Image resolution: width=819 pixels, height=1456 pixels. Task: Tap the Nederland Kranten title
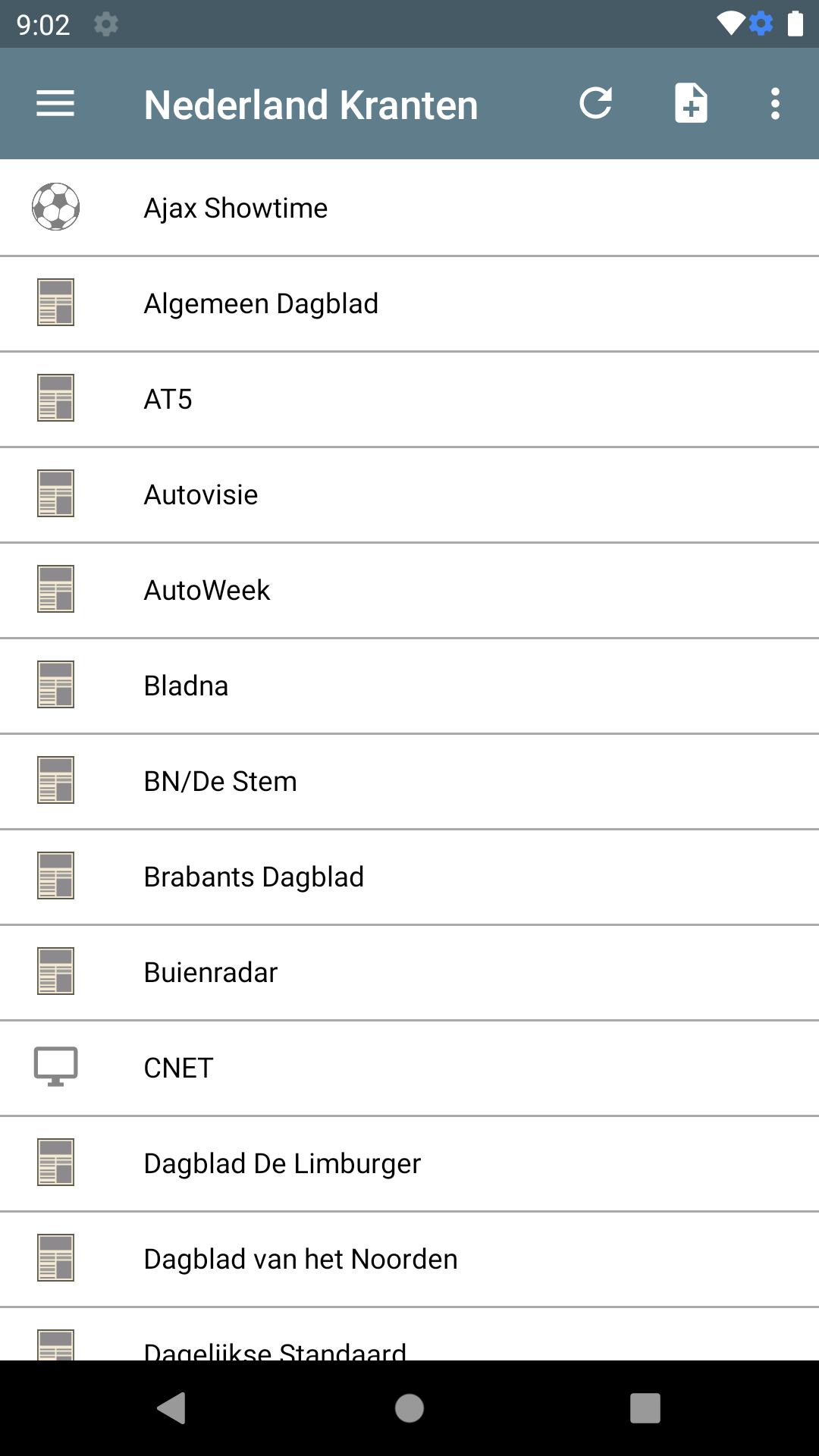coord(311,105)
